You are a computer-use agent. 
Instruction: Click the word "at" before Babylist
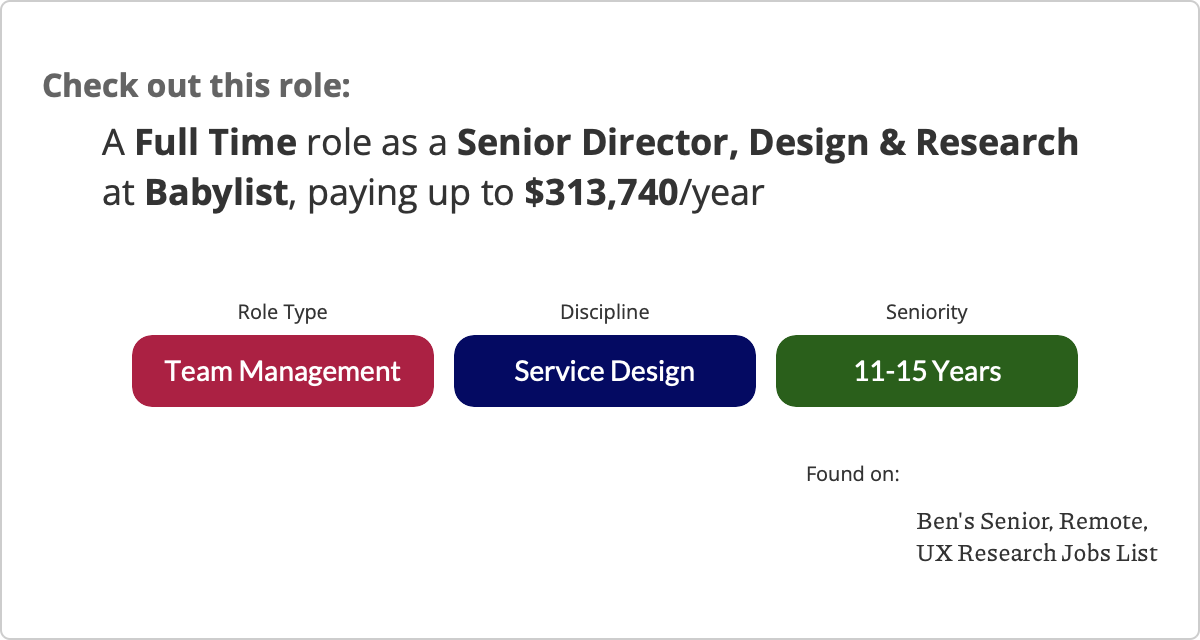click(x=119, y=192)
